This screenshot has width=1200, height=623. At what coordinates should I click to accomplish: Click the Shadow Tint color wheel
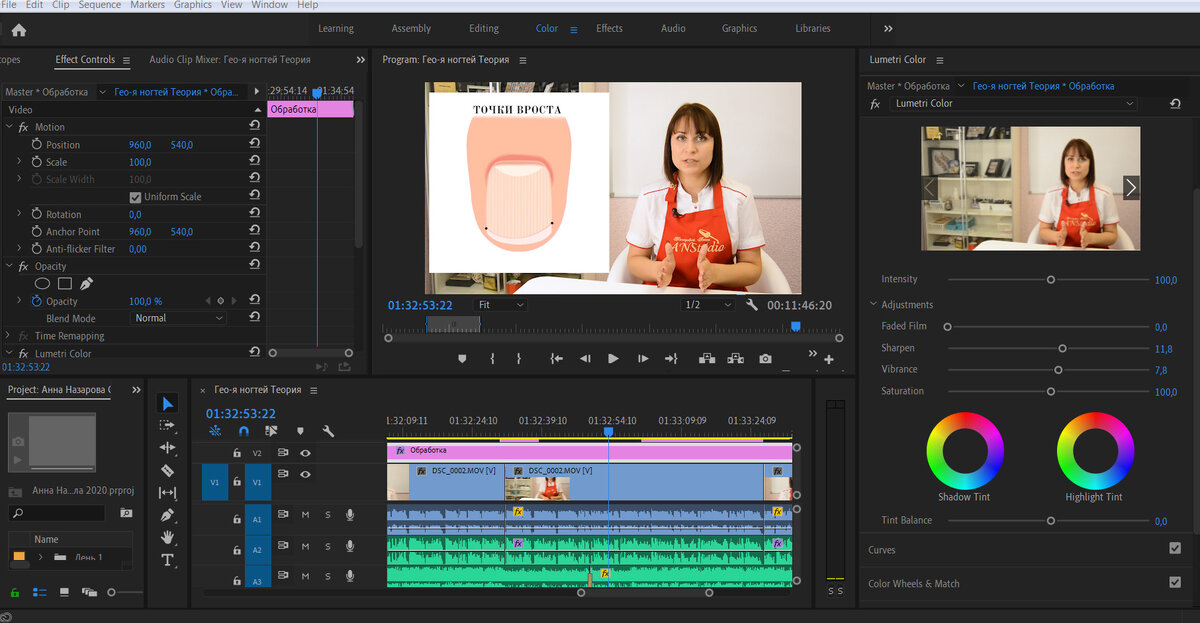pos(965,450)
